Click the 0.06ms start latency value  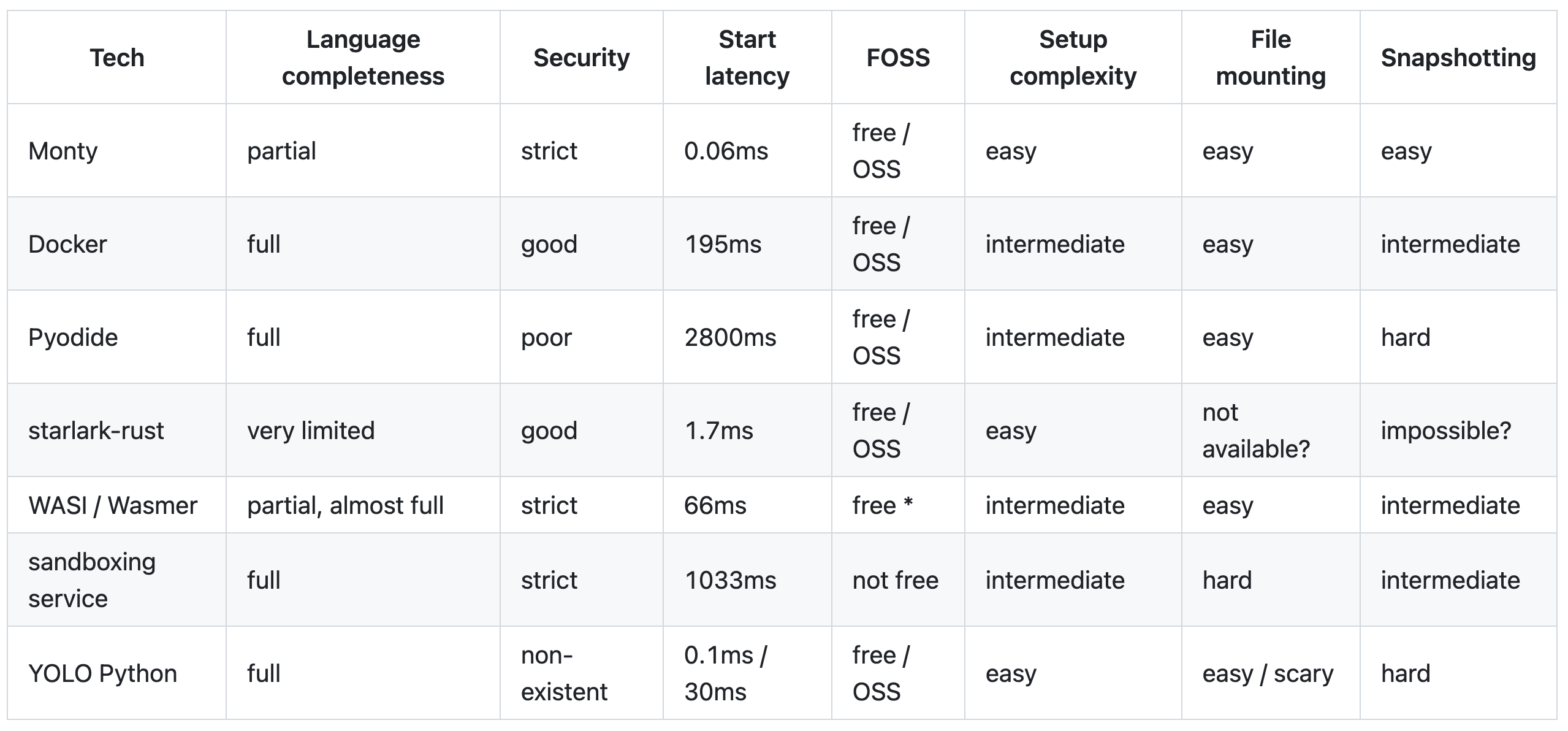click(726, 151)
